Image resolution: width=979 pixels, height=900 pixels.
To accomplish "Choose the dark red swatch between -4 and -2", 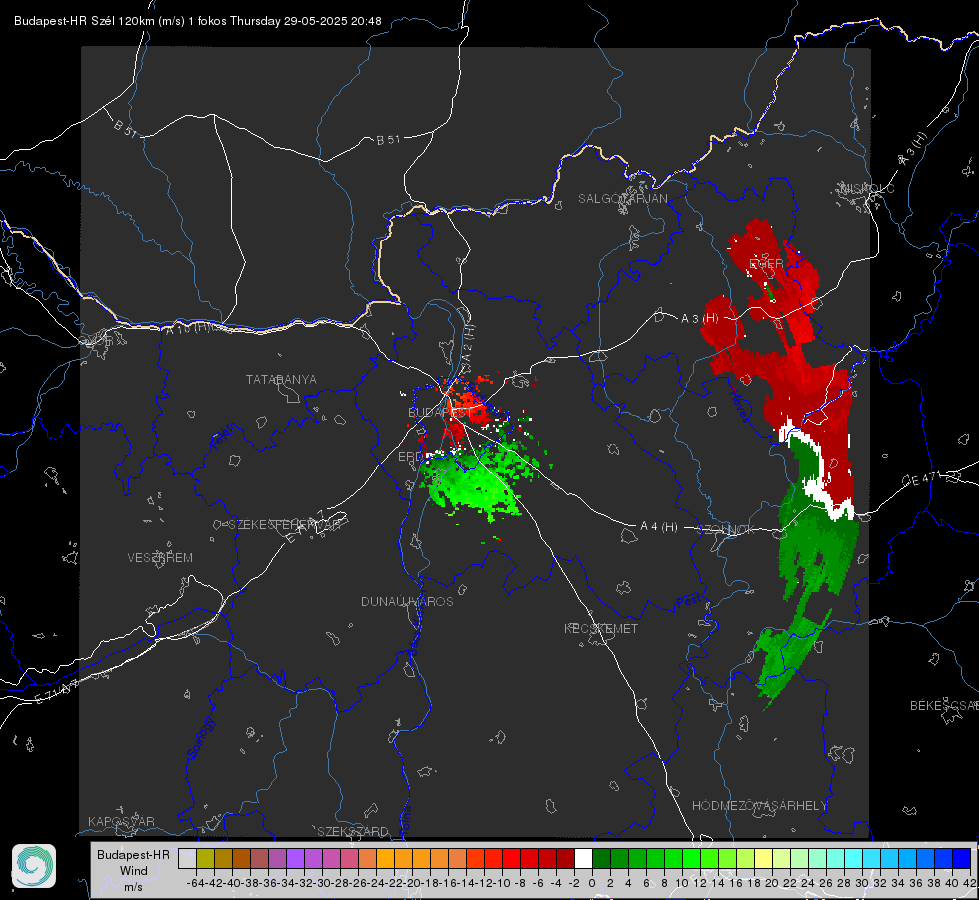I will click(565, 858).
